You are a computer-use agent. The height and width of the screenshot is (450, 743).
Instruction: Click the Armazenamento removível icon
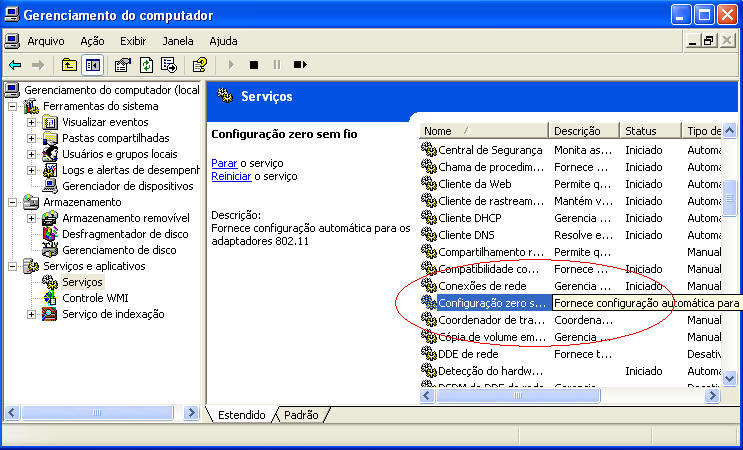tap(50, 218)
